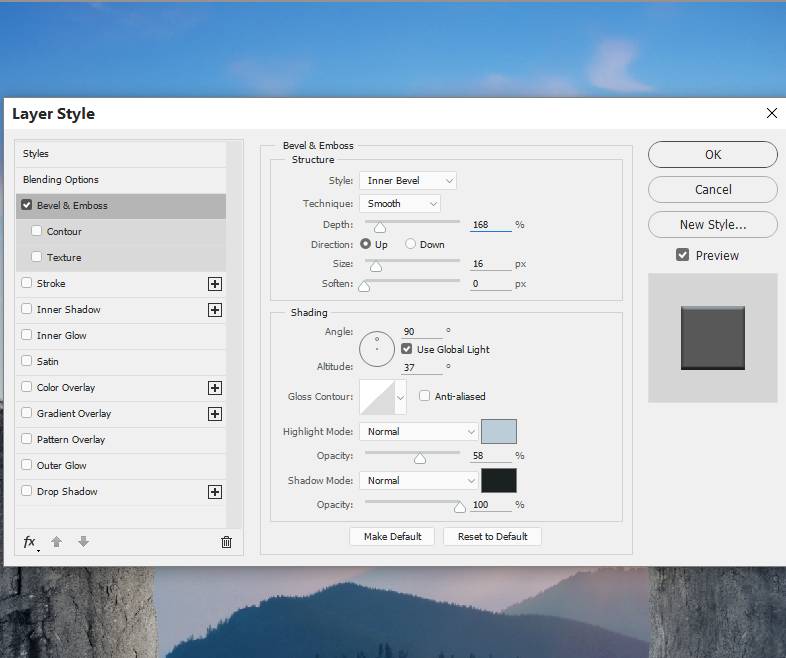Open Blending Options in the list
The width and height of the screenshot is (786, 658).
coord(121,180)
